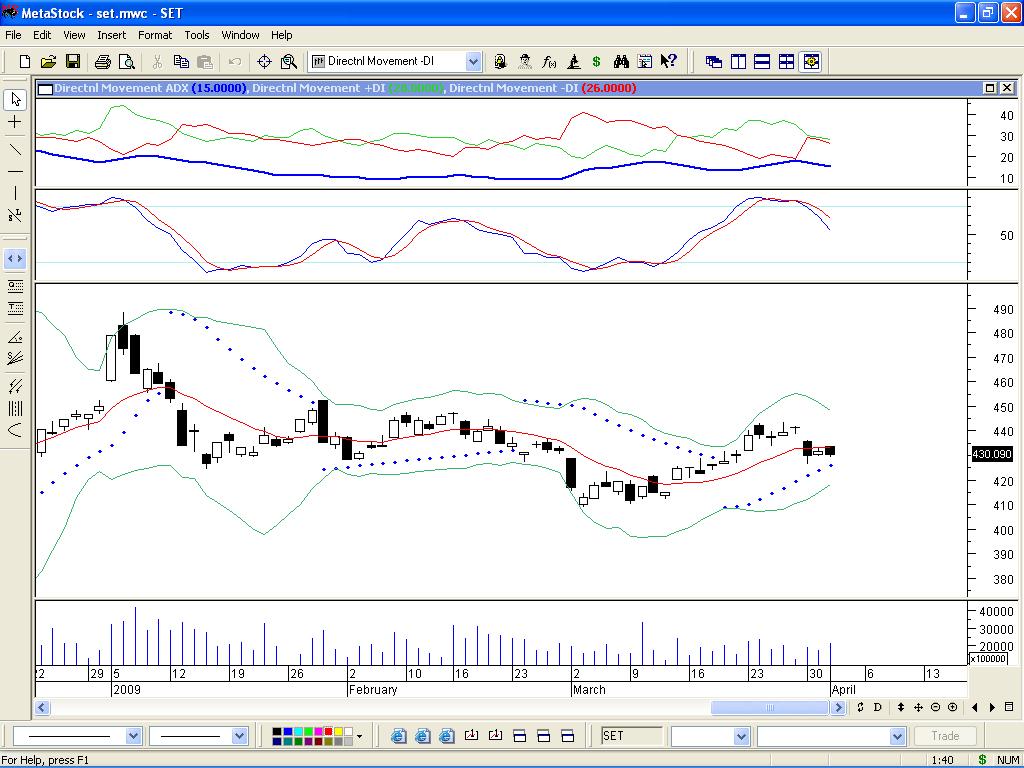1024x768 pixels.
Task: Go to the previous chart arrow
Action: pyautogui.click(x=975, y=707)
